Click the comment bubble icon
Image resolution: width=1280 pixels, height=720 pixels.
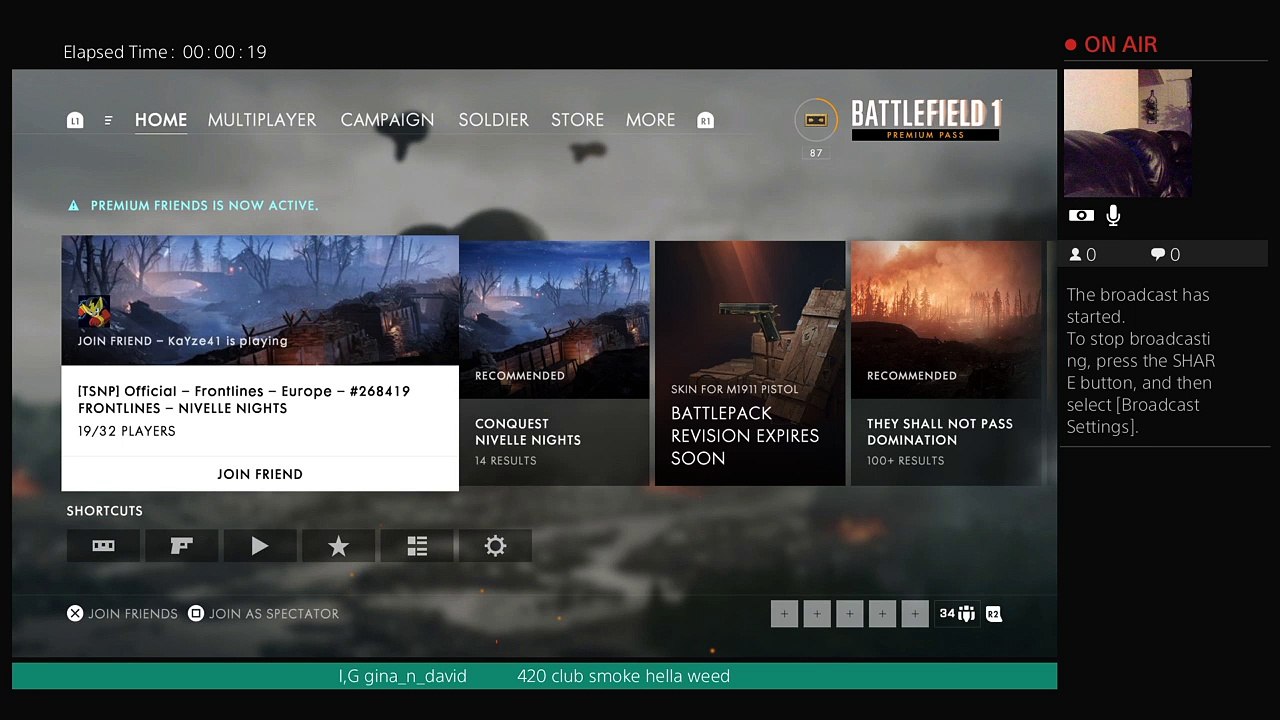[1158, 254]
